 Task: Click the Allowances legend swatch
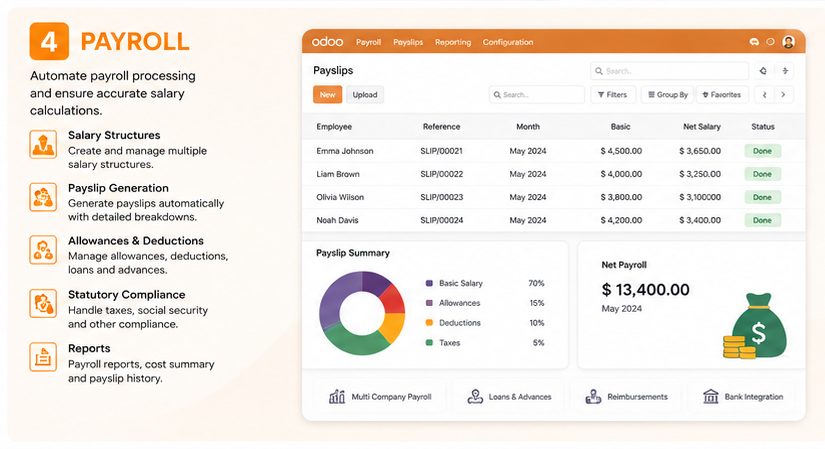coord(429,303)
